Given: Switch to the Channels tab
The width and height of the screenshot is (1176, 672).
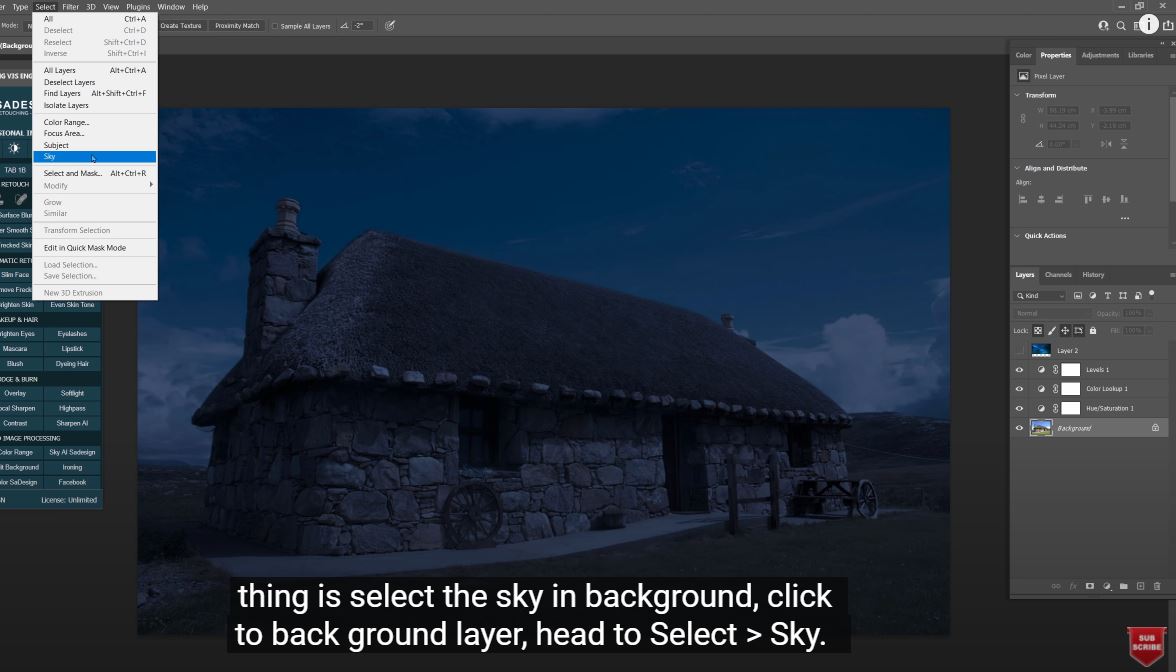Looking at the screenshot, I should coord(1058,275).
